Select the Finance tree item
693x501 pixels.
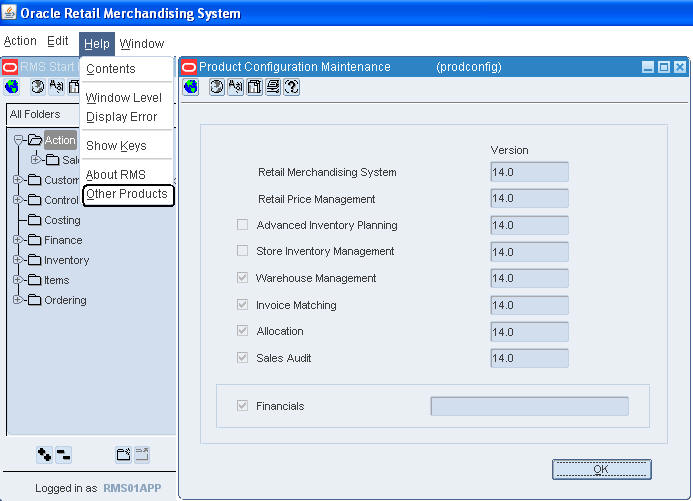coord(63,240)
